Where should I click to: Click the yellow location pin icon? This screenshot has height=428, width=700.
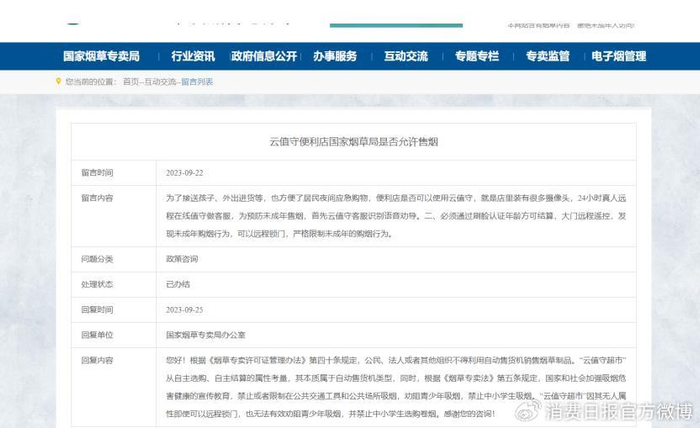(58, 81)
